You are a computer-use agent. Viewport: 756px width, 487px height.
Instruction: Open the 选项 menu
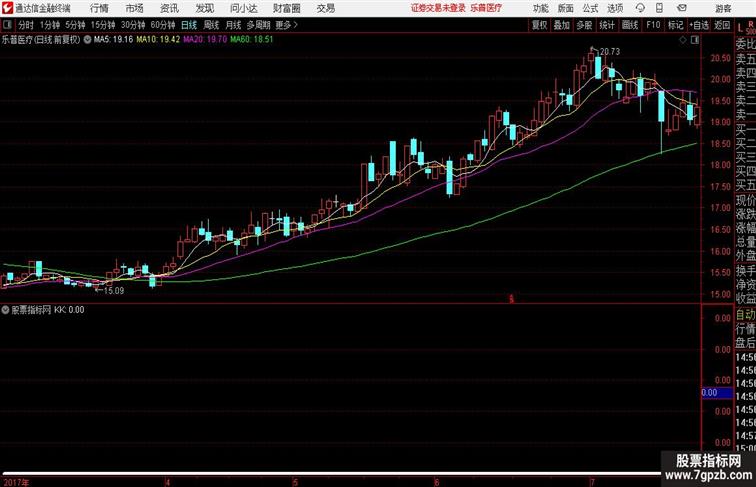click(x=615, y=8)
